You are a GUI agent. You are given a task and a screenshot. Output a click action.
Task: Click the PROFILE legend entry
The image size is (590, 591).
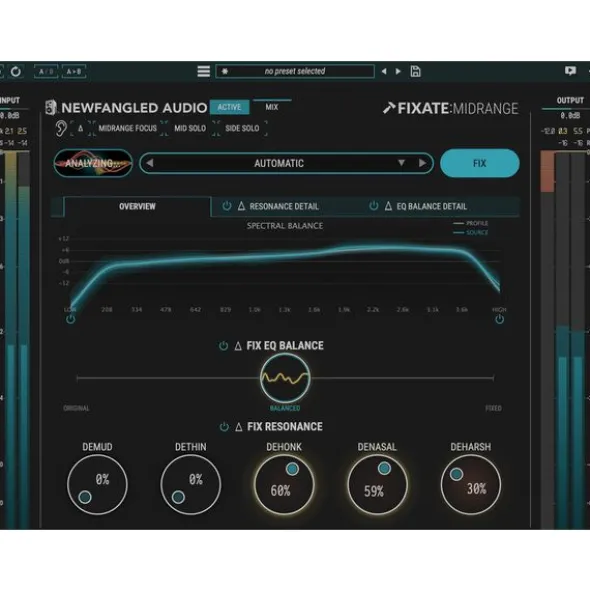pyautogui.click(x=471, y=223)
